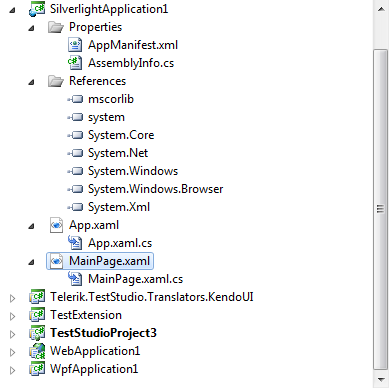This screenshot has height=388, width=389.
Task: Click the WpfApplication1 project icon
Action: pyautogui.click(x=37, y=369)
